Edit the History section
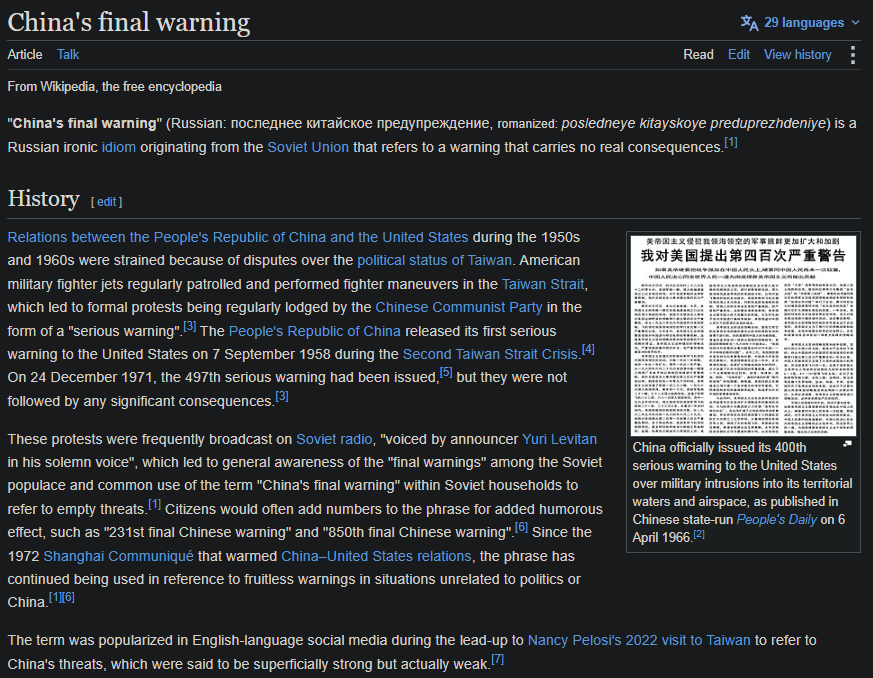Screen dimensions: 873x678 (106, 202)
